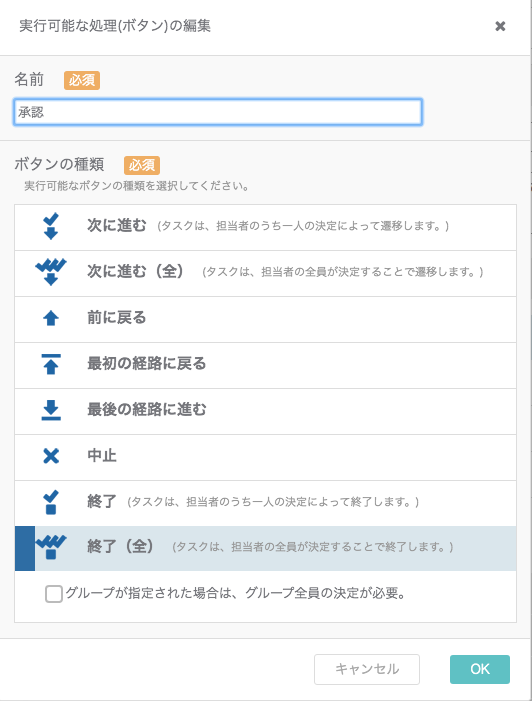Click the 最初の経路に戻る arrow-to-top icon

[x=51, y=364]
